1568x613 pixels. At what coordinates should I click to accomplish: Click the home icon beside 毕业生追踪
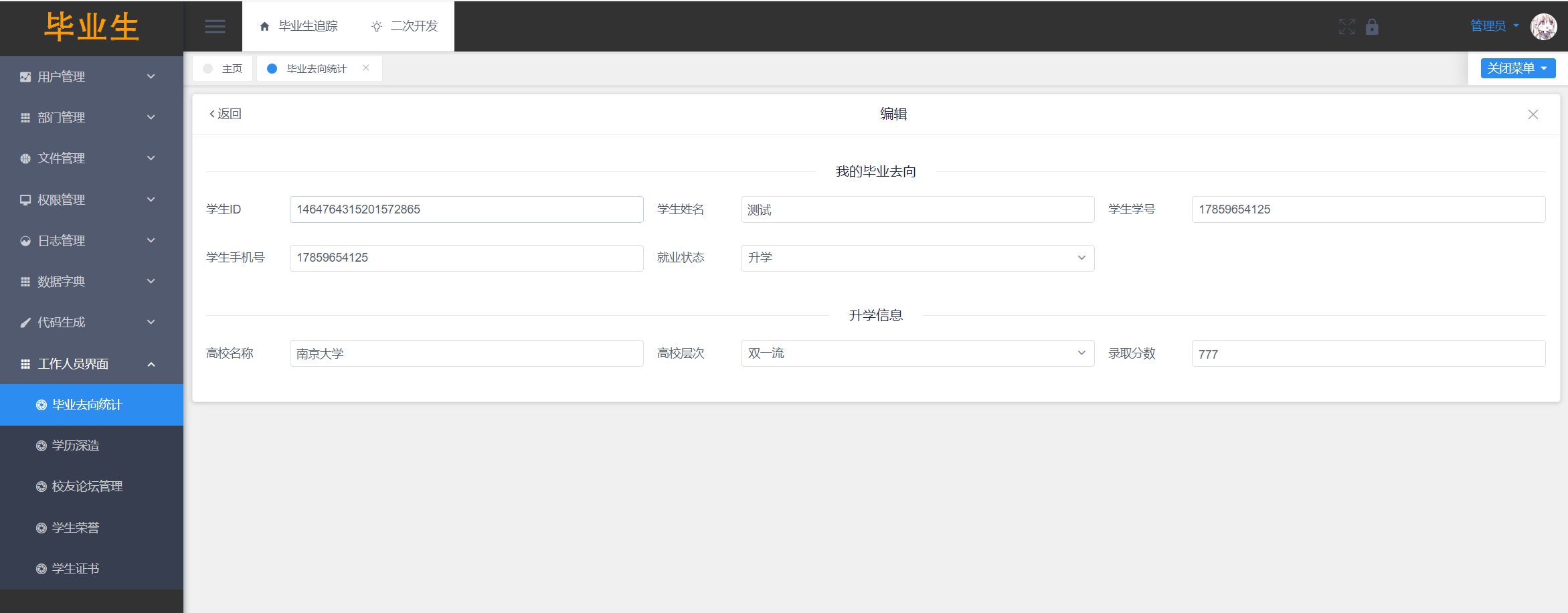click(264, 27)
